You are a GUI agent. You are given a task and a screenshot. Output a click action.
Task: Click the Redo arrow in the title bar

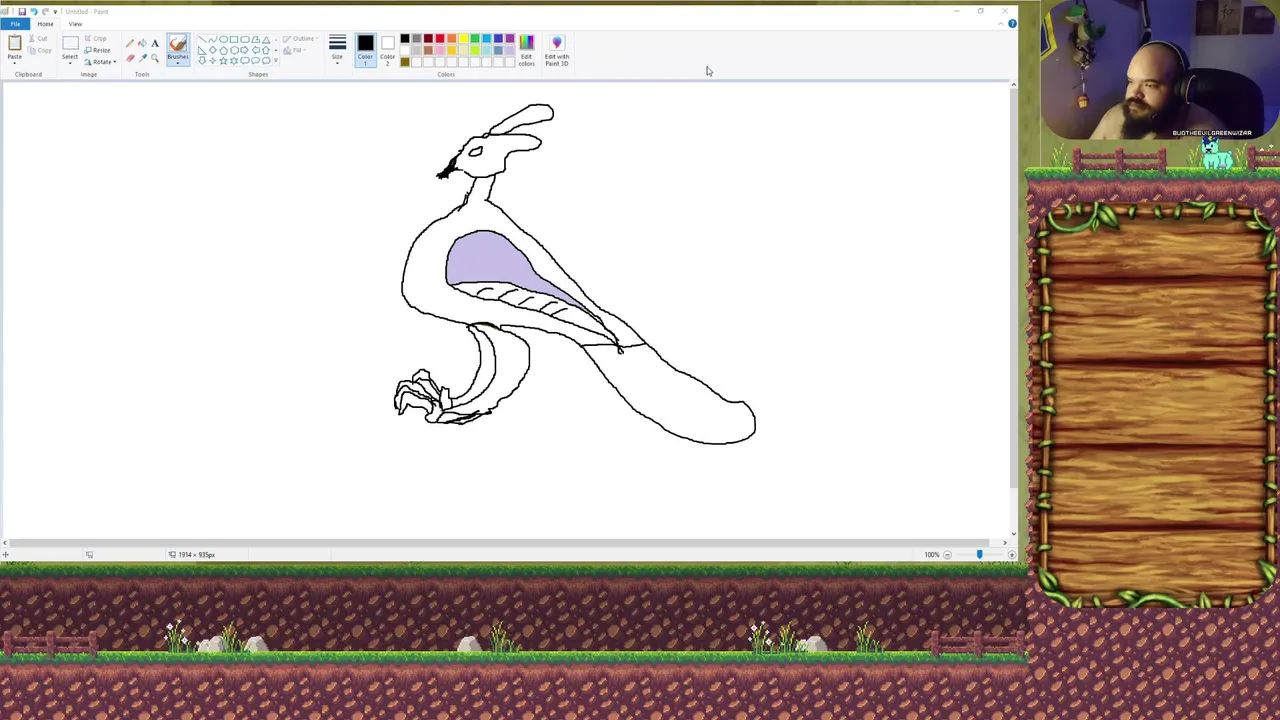pyautogui.click(x=45, y=11)
